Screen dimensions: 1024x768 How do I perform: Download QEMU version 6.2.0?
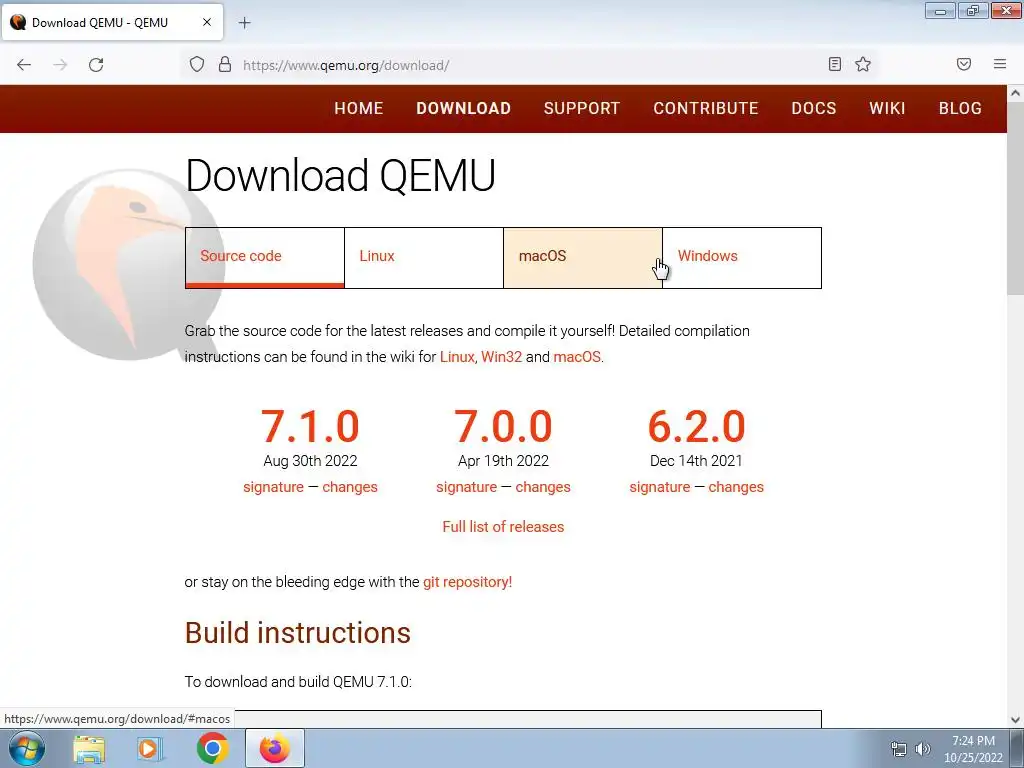(696, 426)
